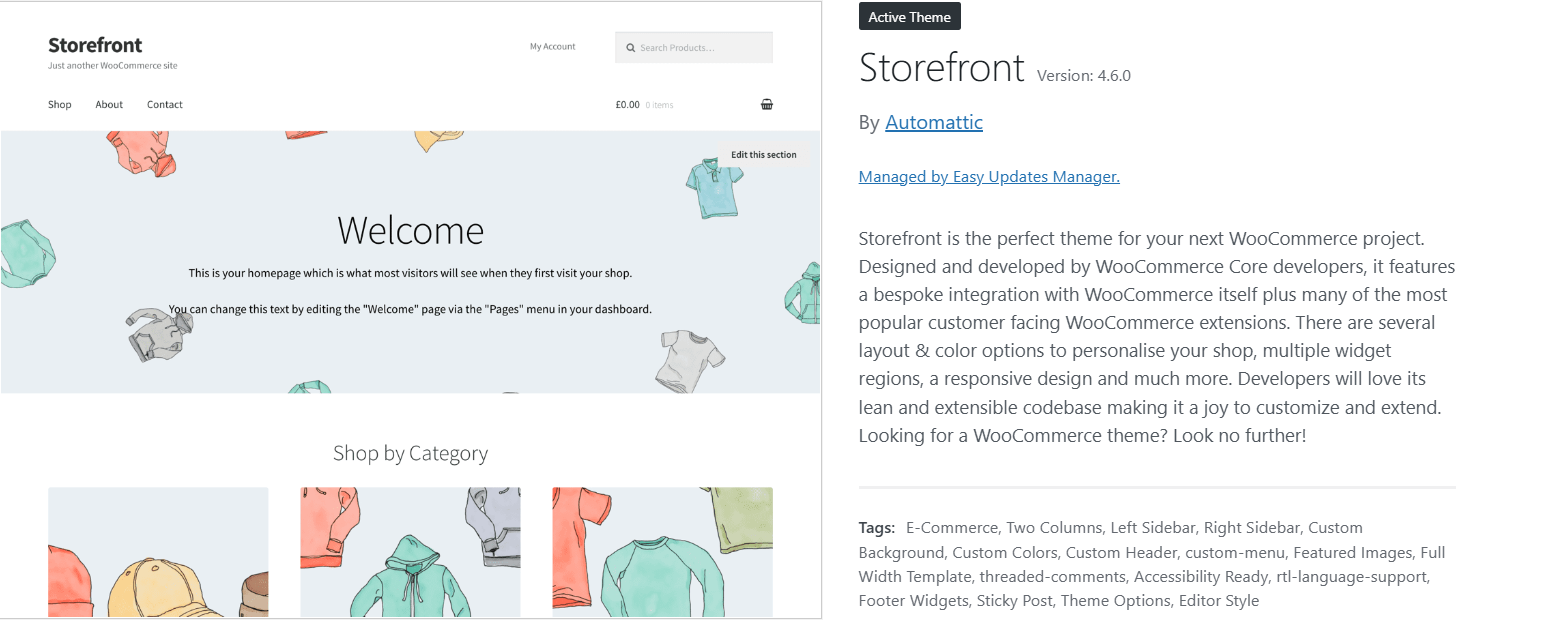Open the green hoodie category thumbnail
1556x642 pixels.
(x=410, y=552)
